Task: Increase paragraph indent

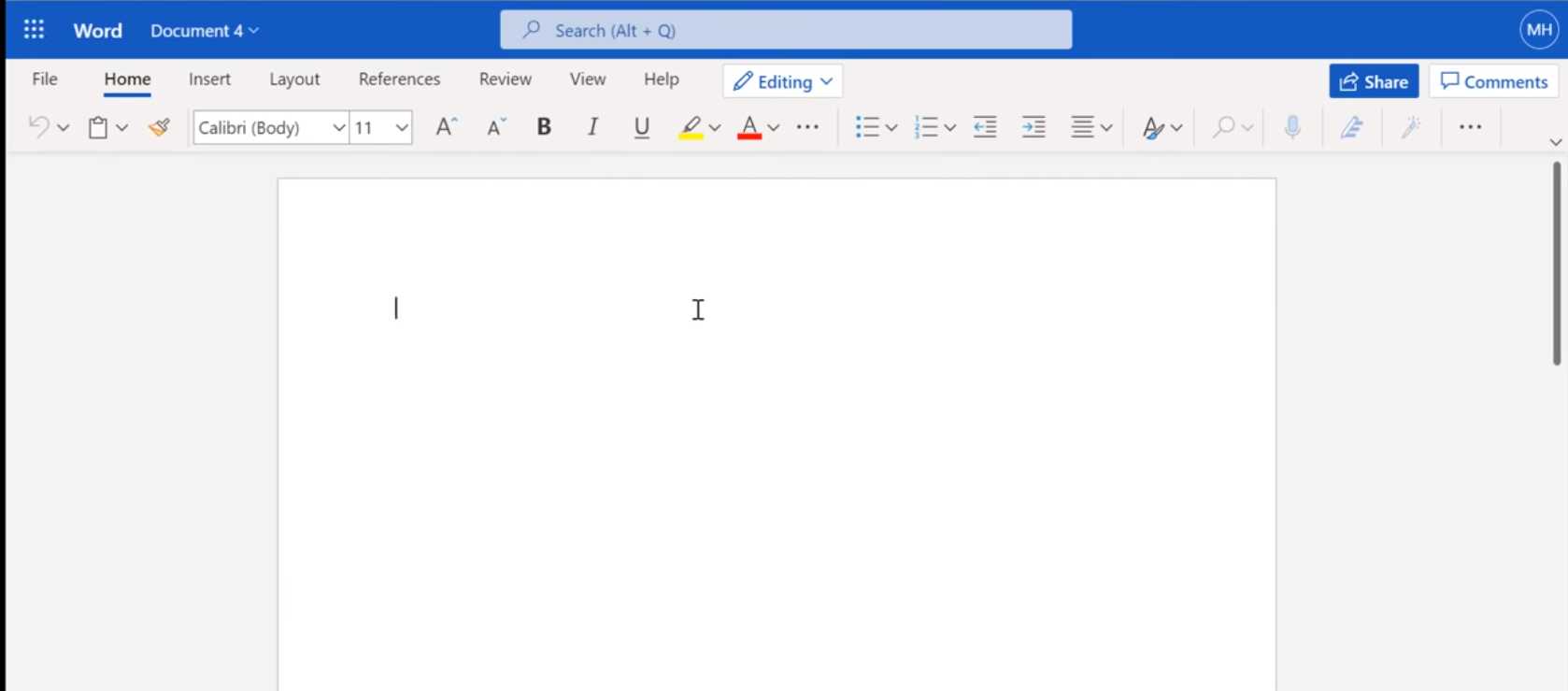Action: click(1033, 127)
